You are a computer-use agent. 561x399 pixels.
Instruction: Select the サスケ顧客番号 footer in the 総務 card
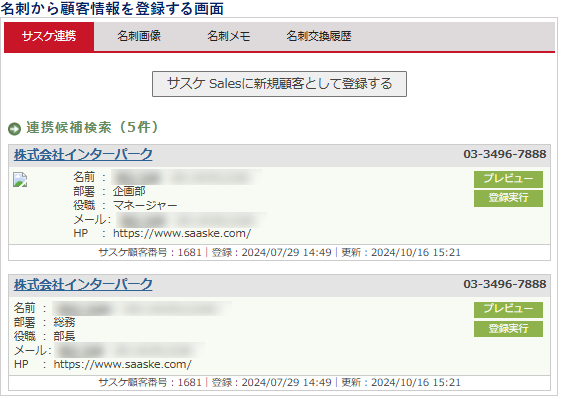pos(279,383)
